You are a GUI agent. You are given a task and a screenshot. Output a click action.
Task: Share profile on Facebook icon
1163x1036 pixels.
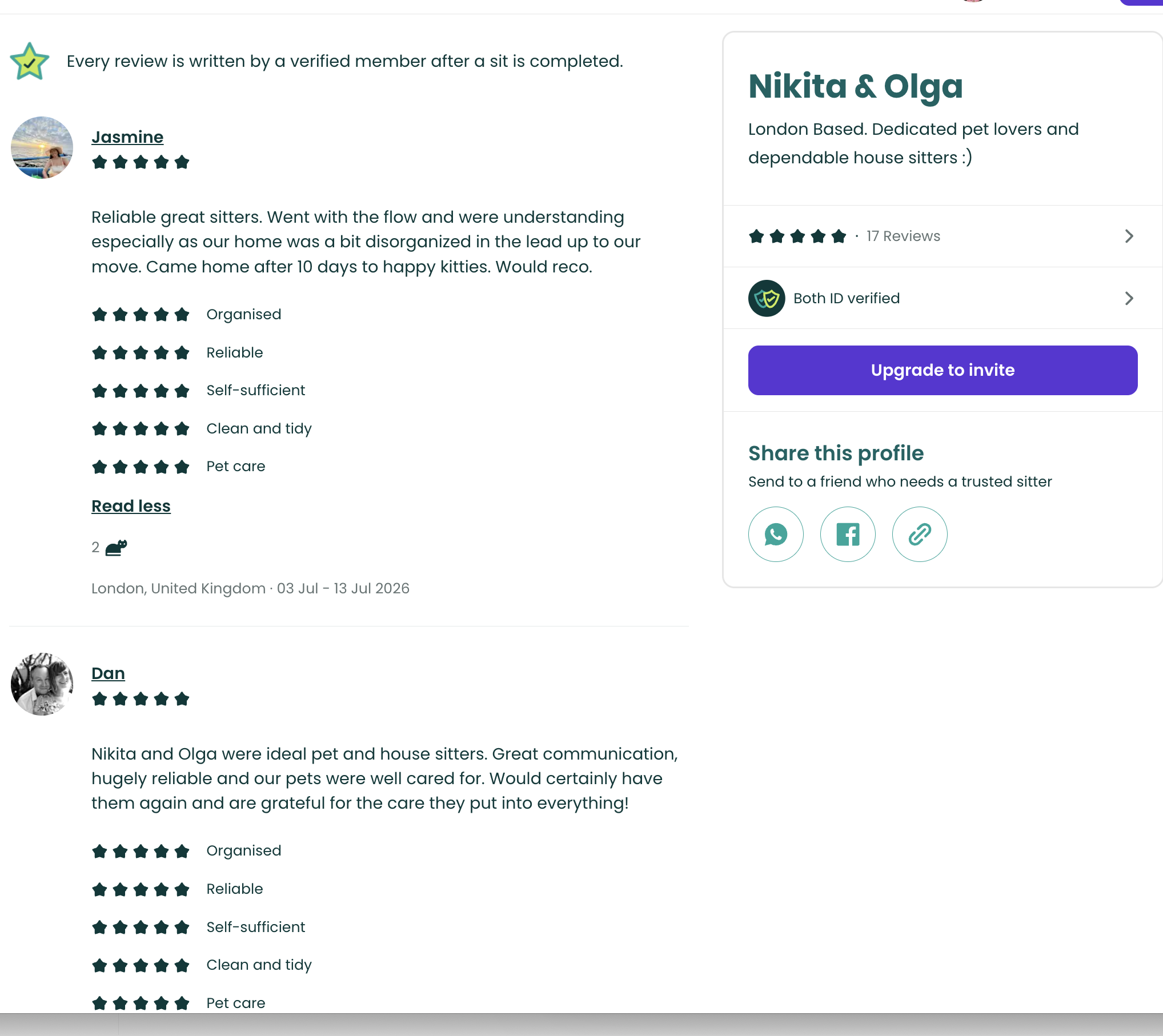pyautogui.click(x=848, y=535)
